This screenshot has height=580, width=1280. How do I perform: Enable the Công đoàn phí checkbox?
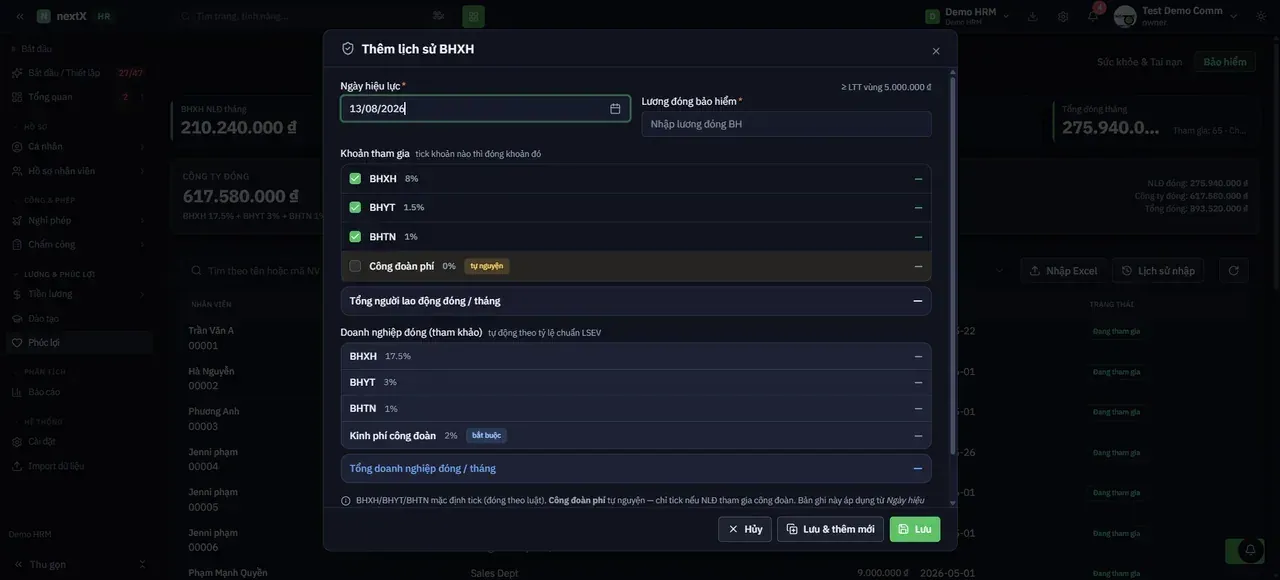coord(355,266)
